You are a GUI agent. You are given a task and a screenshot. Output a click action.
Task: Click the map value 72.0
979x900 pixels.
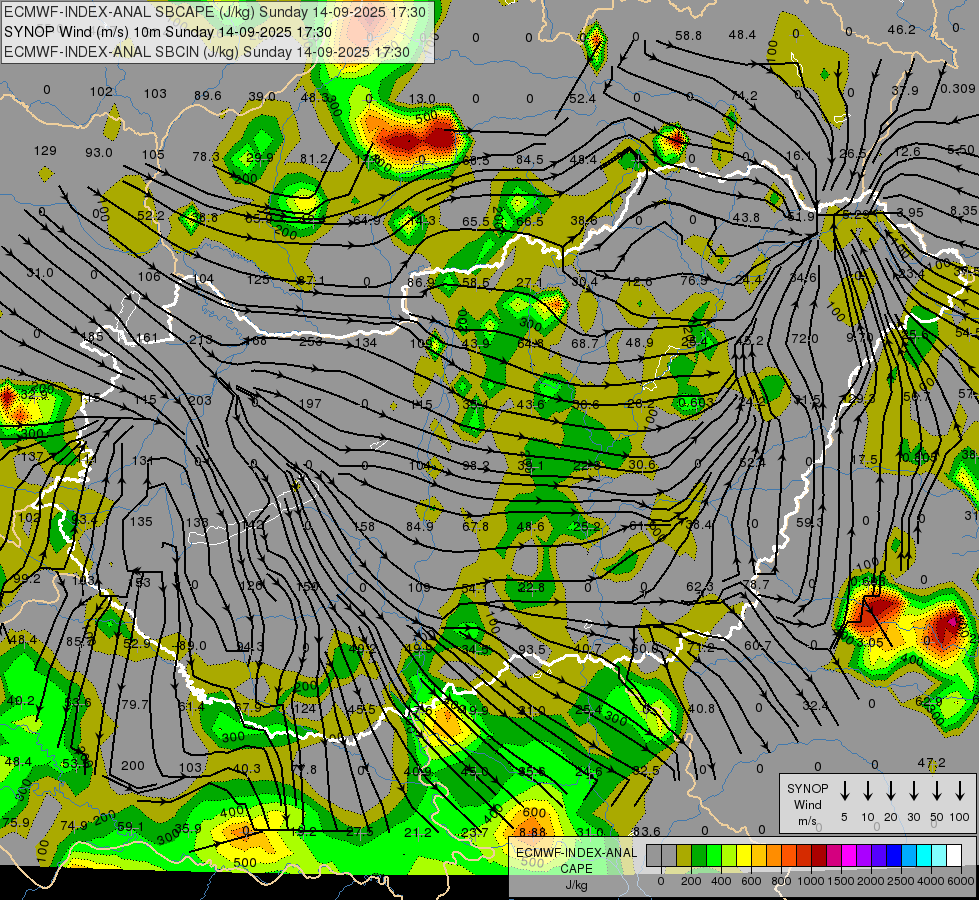pos(805,339)
